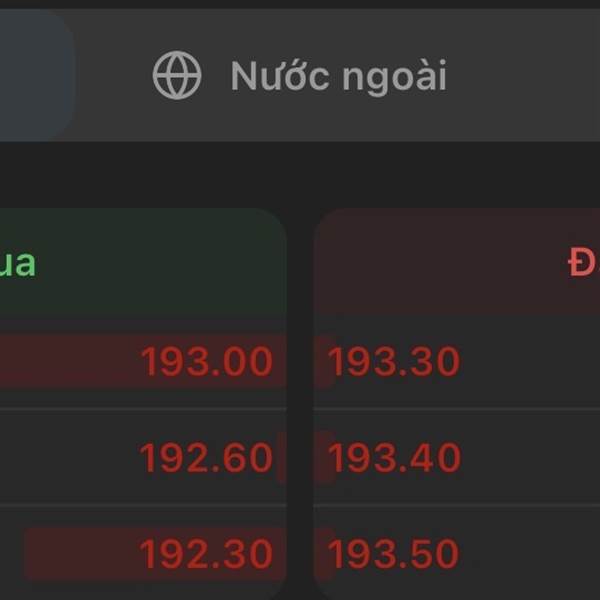Select the 192.60 bid price
600x600 pixels.
(x=206, y=458)
